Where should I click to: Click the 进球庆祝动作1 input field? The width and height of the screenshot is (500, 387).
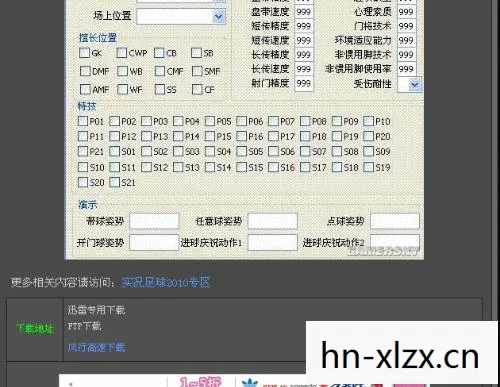[x=273, y=242]
